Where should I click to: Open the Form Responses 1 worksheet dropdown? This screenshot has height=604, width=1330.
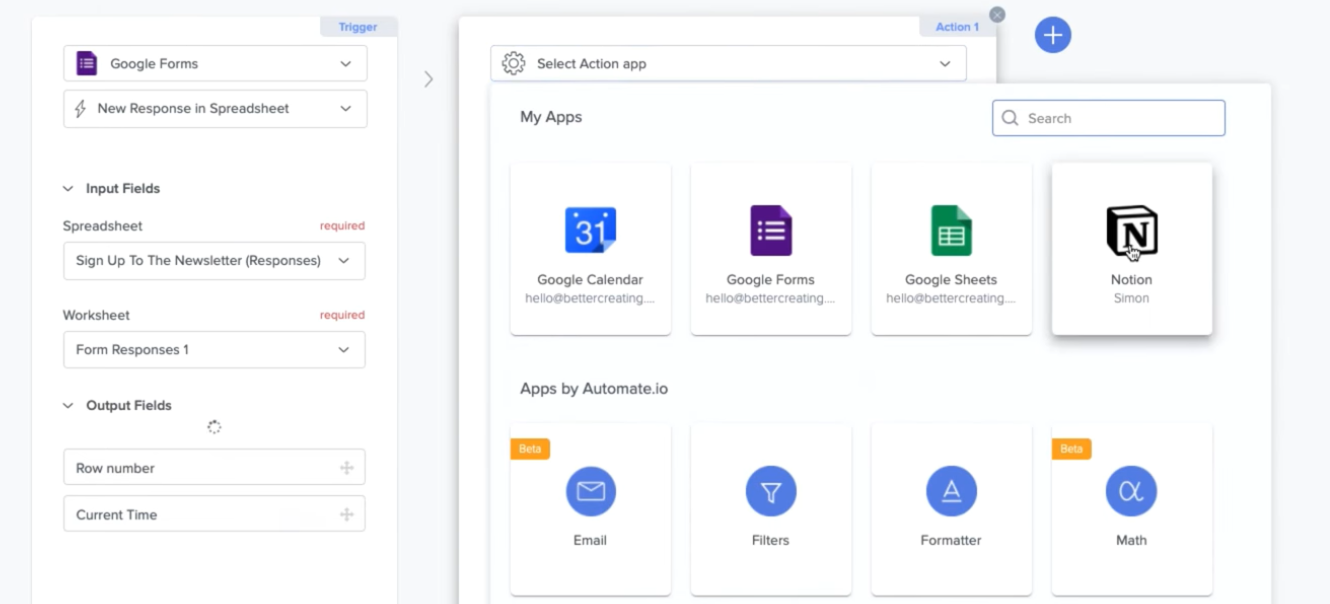click(x=214, y=350)
